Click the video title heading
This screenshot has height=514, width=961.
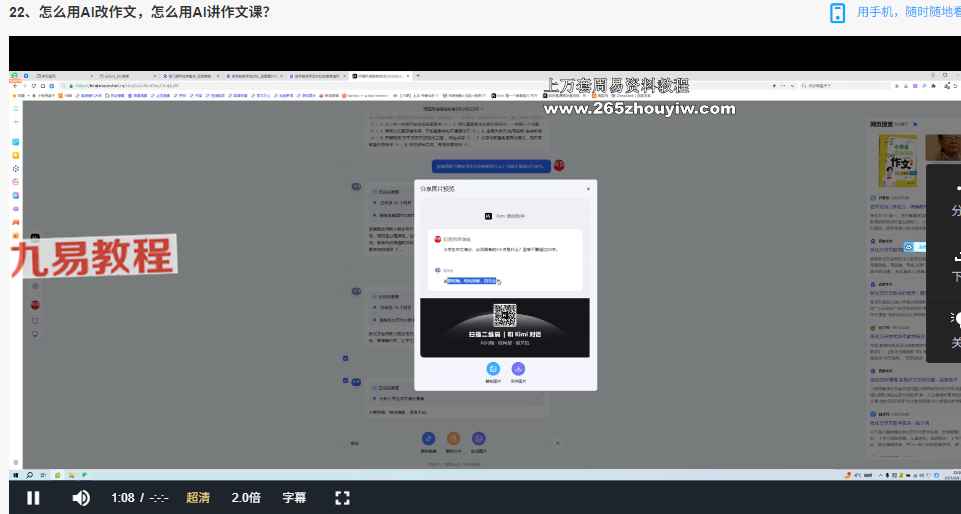pyautogui.click(x=139, y=12)
